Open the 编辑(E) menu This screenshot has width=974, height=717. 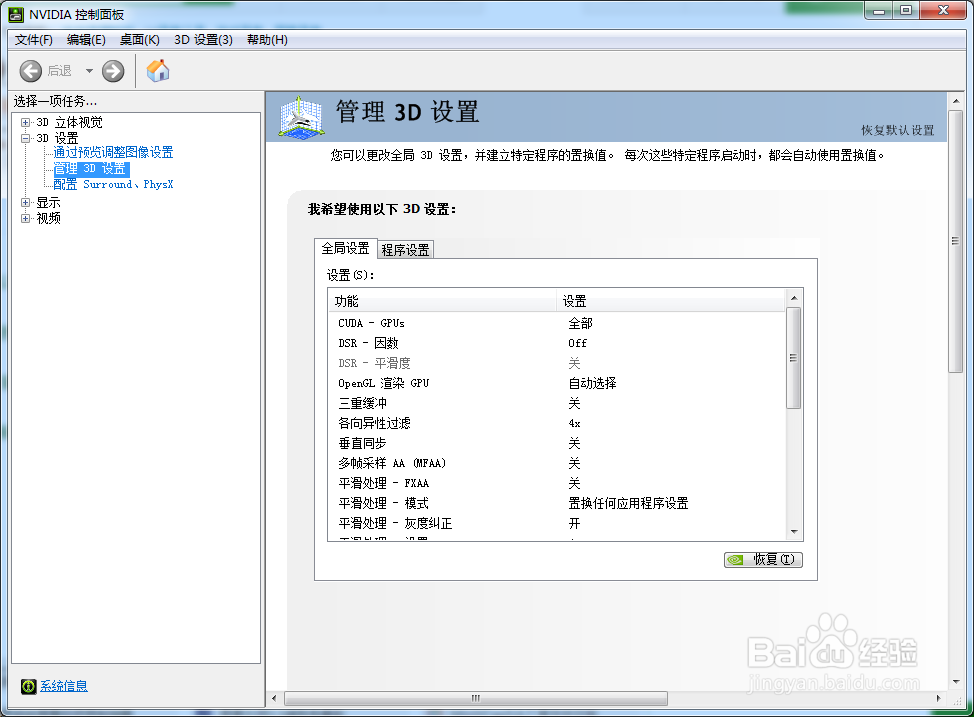pos(86,40)
